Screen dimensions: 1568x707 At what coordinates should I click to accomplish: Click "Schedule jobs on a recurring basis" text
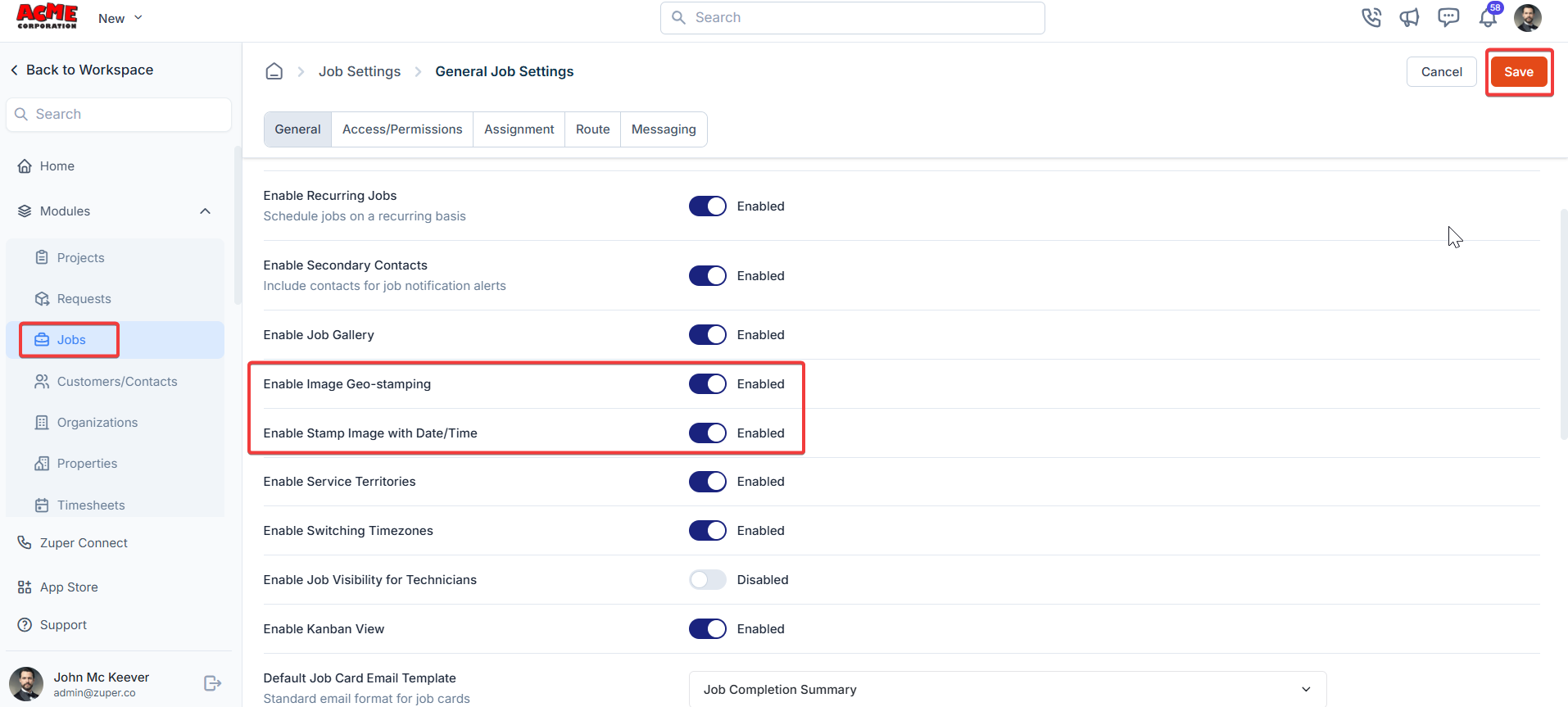coord(364,216)
